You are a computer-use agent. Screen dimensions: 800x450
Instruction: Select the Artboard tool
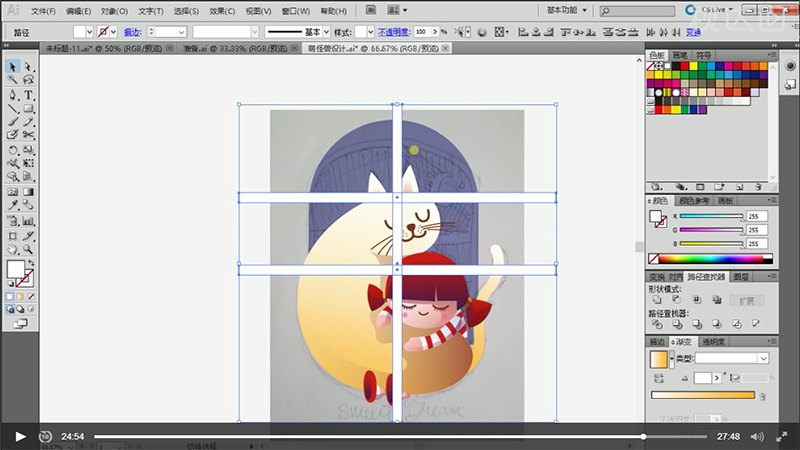point(13,236)
